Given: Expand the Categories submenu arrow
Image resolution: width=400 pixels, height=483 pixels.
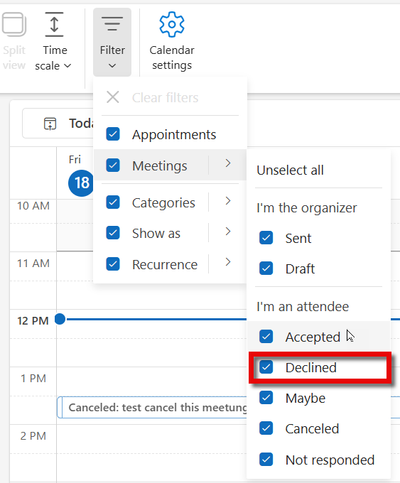Looking at the screenshot, I should (228, 201).
